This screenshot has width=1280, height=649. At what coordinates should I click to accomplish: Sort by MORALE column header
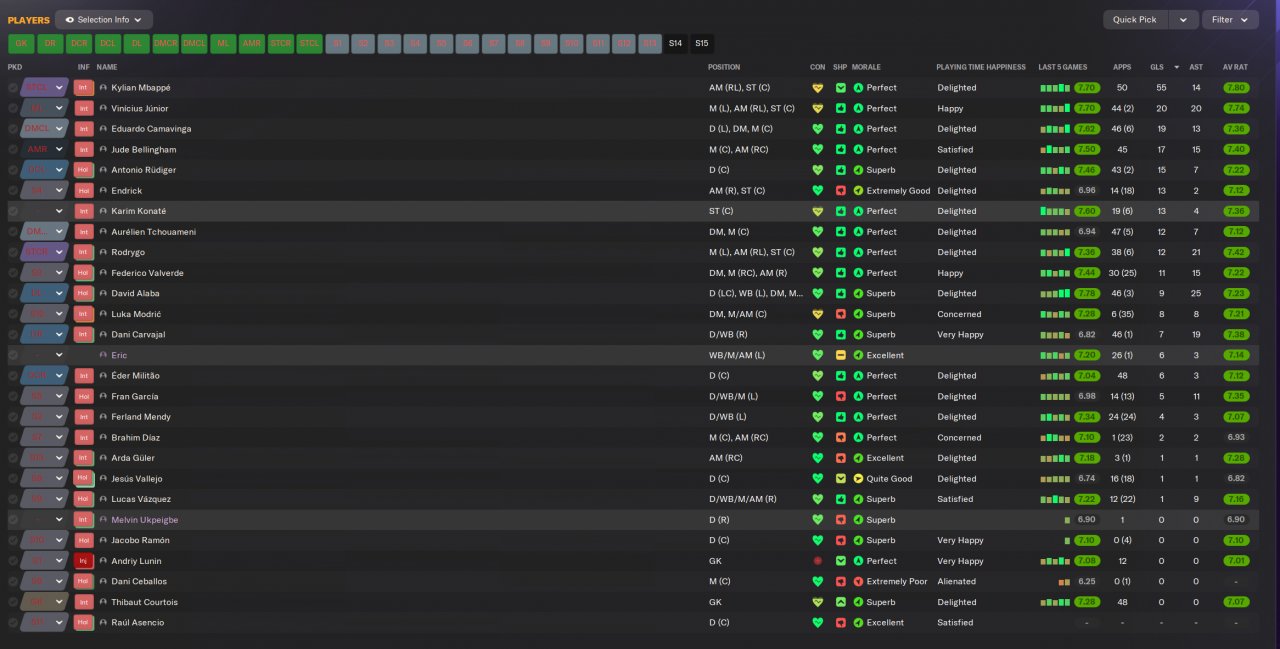pos(866,67)
